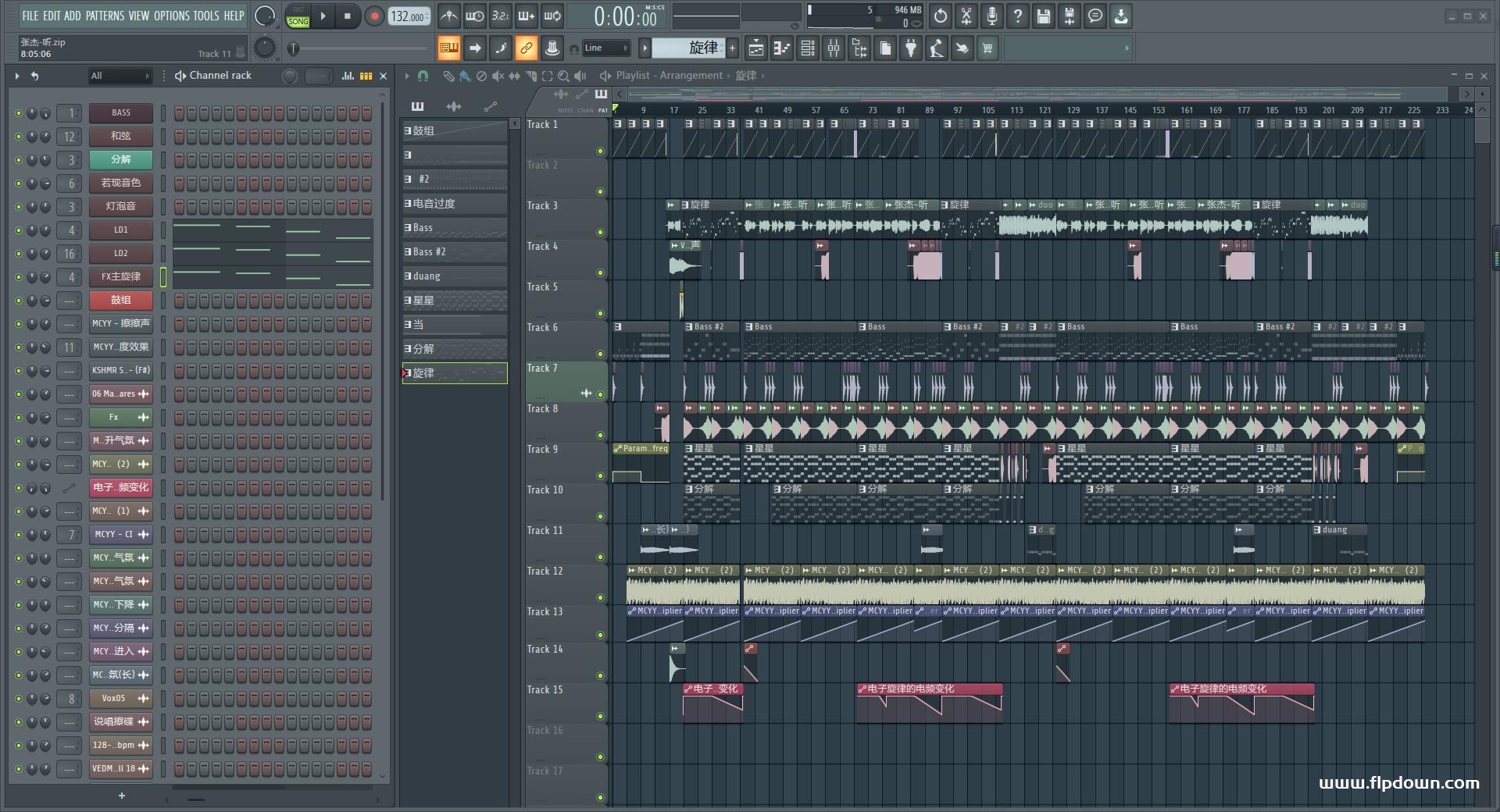Adjust the Channel rack swing knob

pyautogui.click(x=290, y=76)
